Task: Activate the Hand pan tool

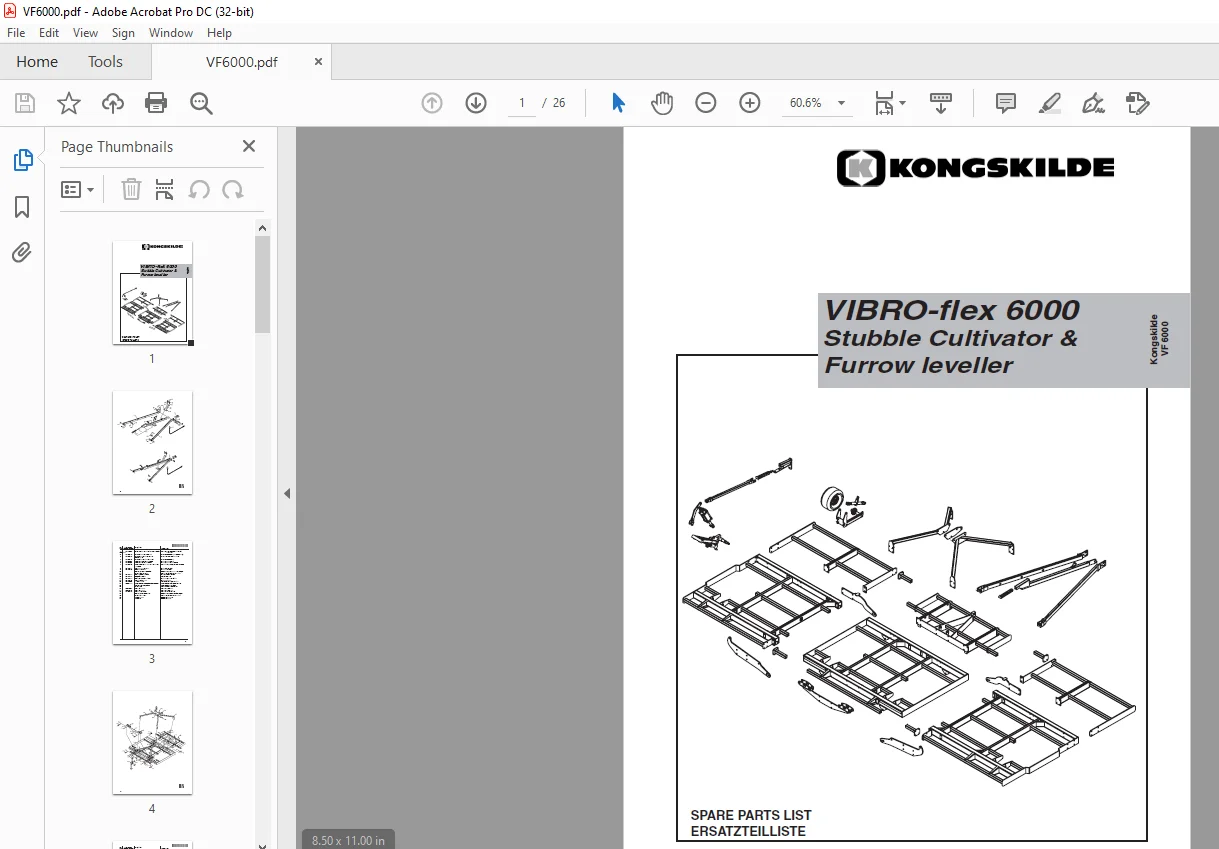Action: 662,103
